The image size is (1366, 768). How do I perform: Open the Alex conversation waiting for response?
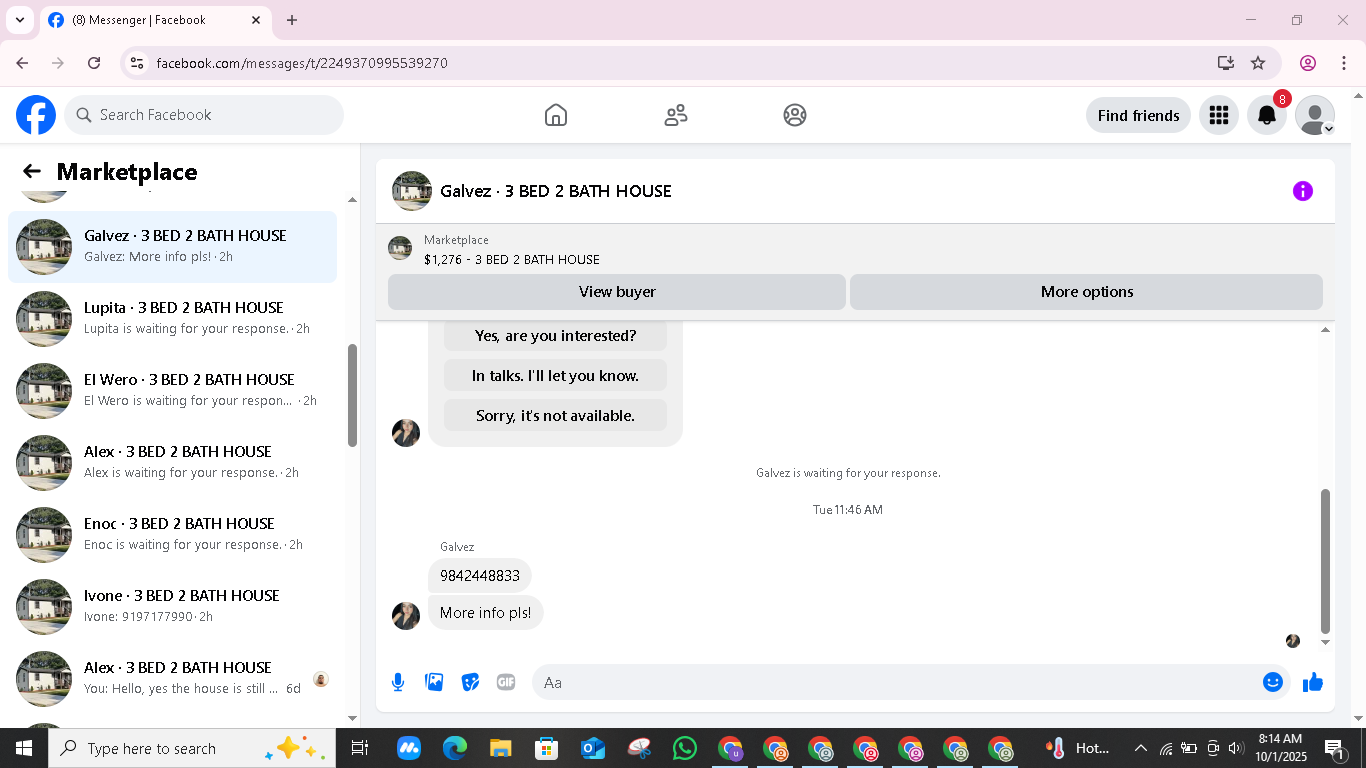pyautogui.click(x=172, y=462)
